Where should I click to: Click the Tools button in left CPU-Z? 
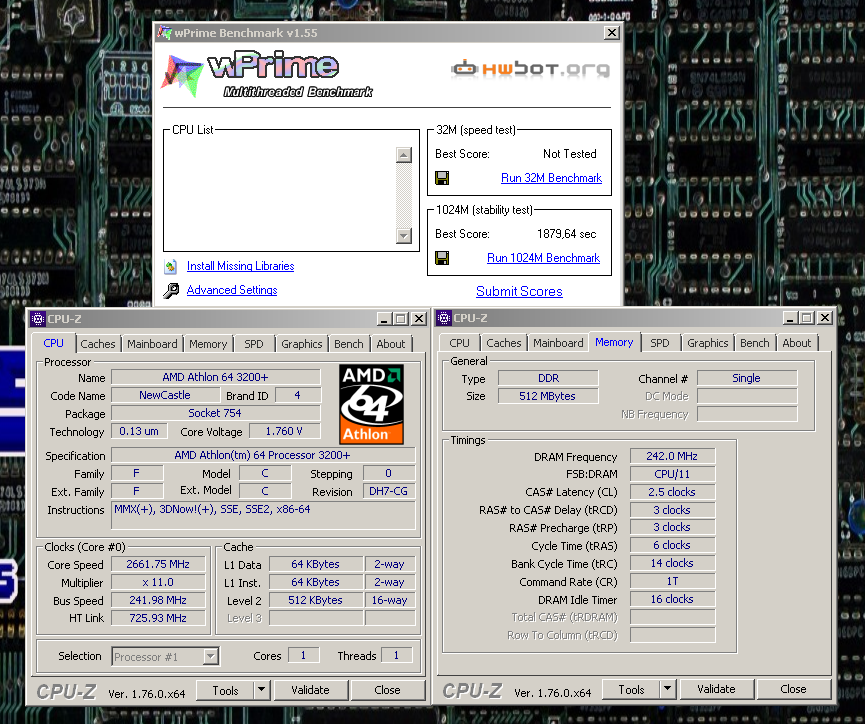pyautogui.click(x=226, y=690)
